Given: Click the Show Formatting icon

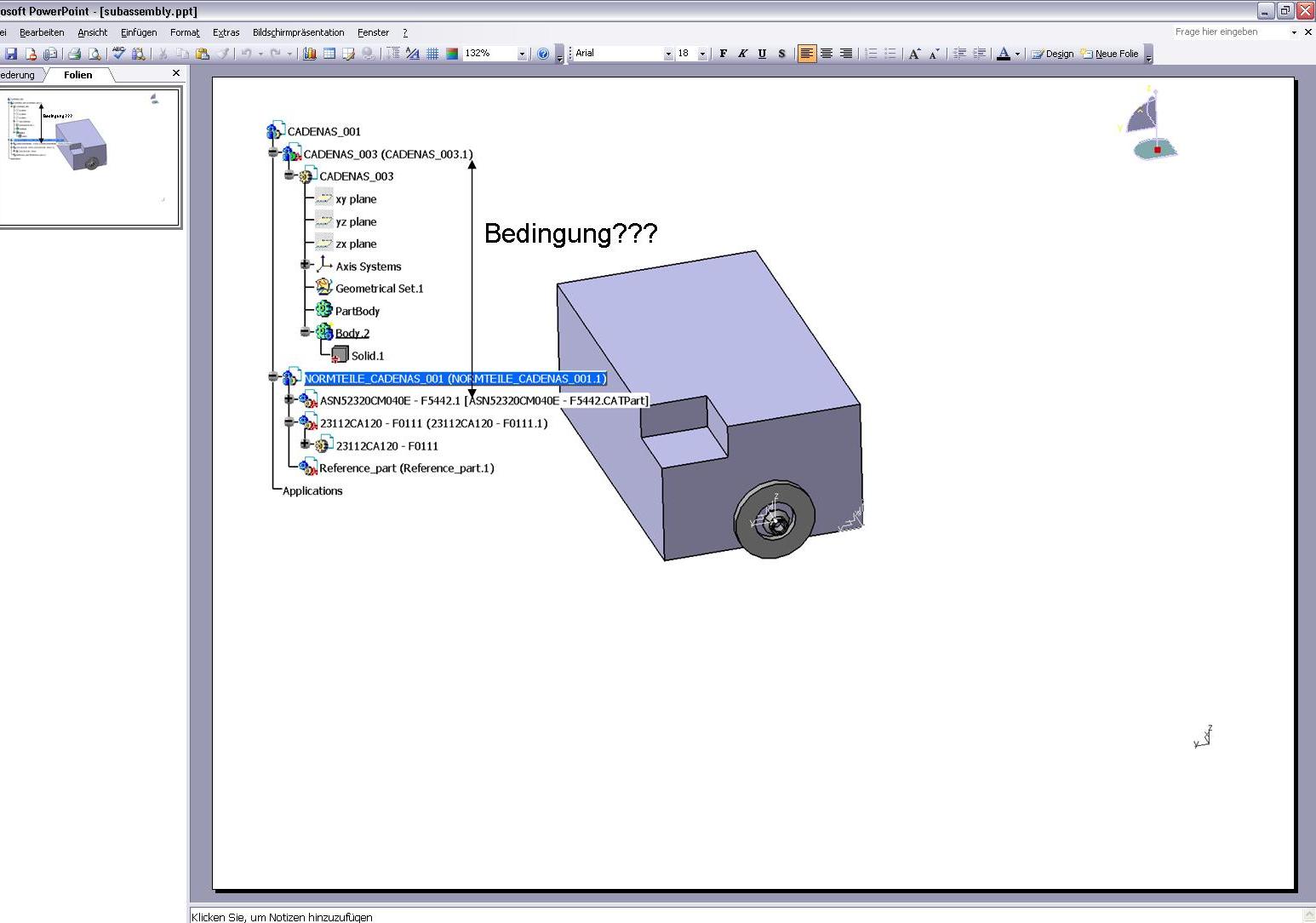Looking at the screenshot, I should (413, 54).
